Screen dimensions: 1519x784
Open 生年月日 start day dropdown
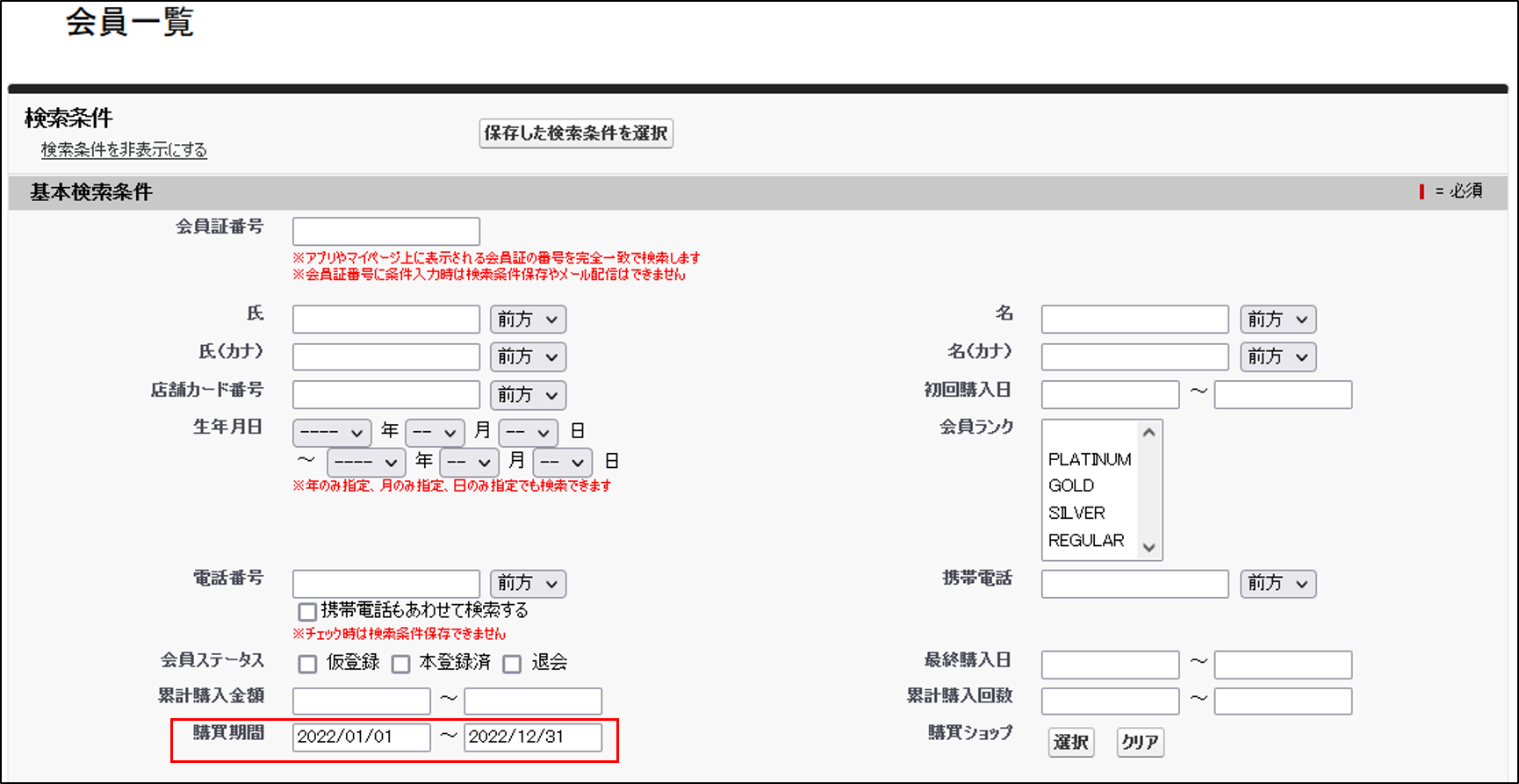[528, 432]
